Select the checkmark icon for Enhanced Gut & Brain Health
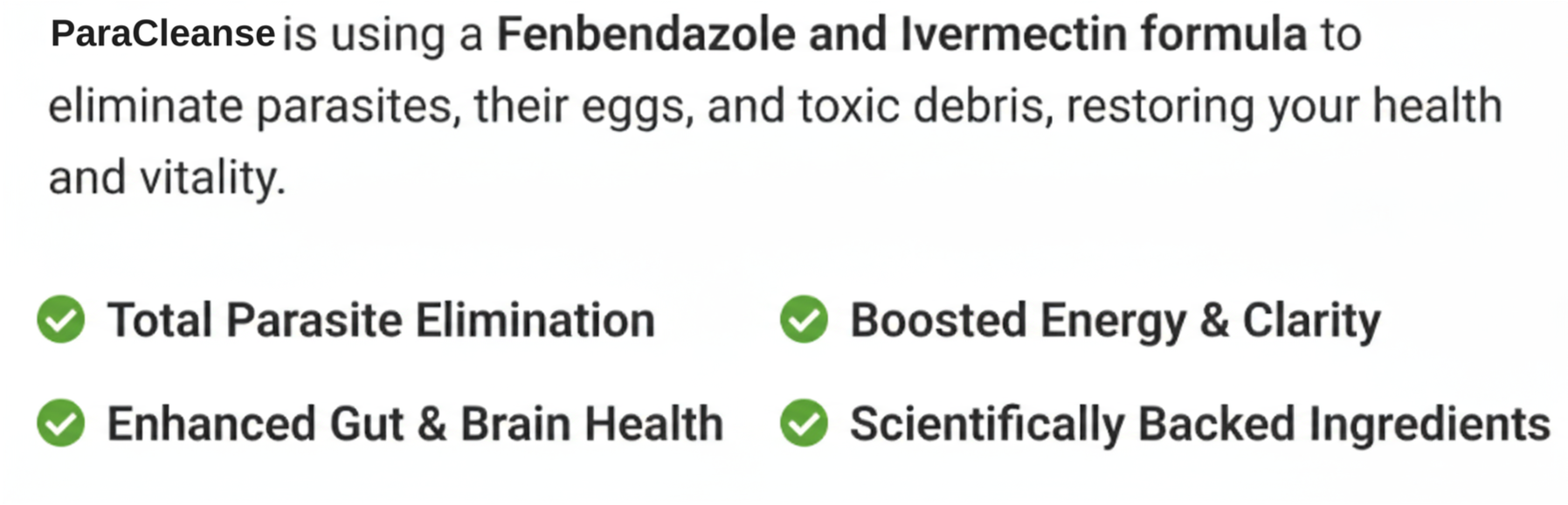The height and width of the screenshot is (505, 1568). (x=61, y=423)
